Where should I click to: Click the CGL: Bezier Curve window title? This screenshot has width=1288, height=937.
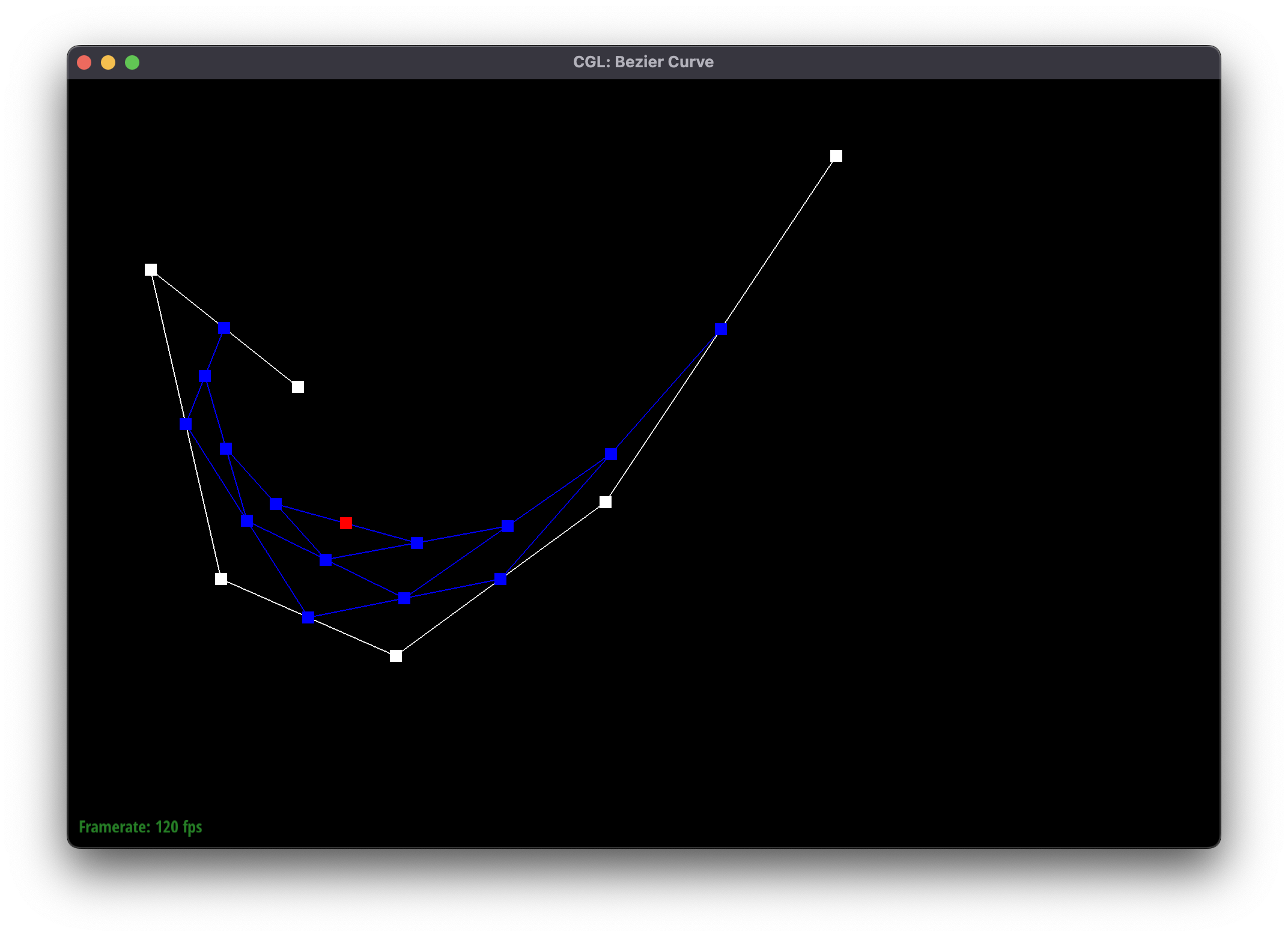[x=643, y=62]
